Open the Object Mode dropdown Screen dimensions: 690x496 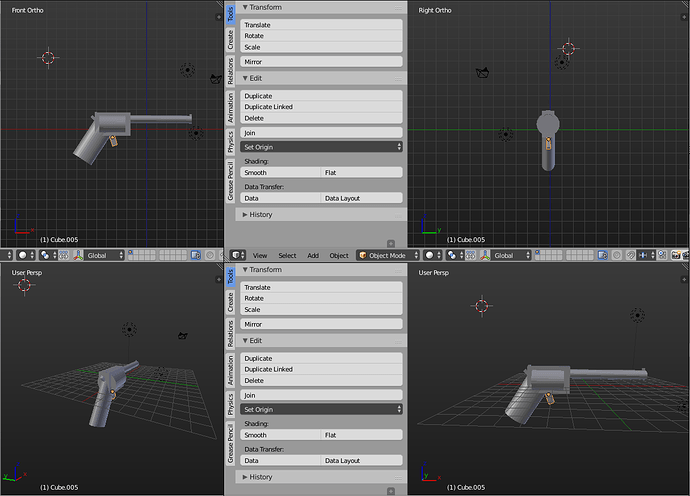(388, 255)
